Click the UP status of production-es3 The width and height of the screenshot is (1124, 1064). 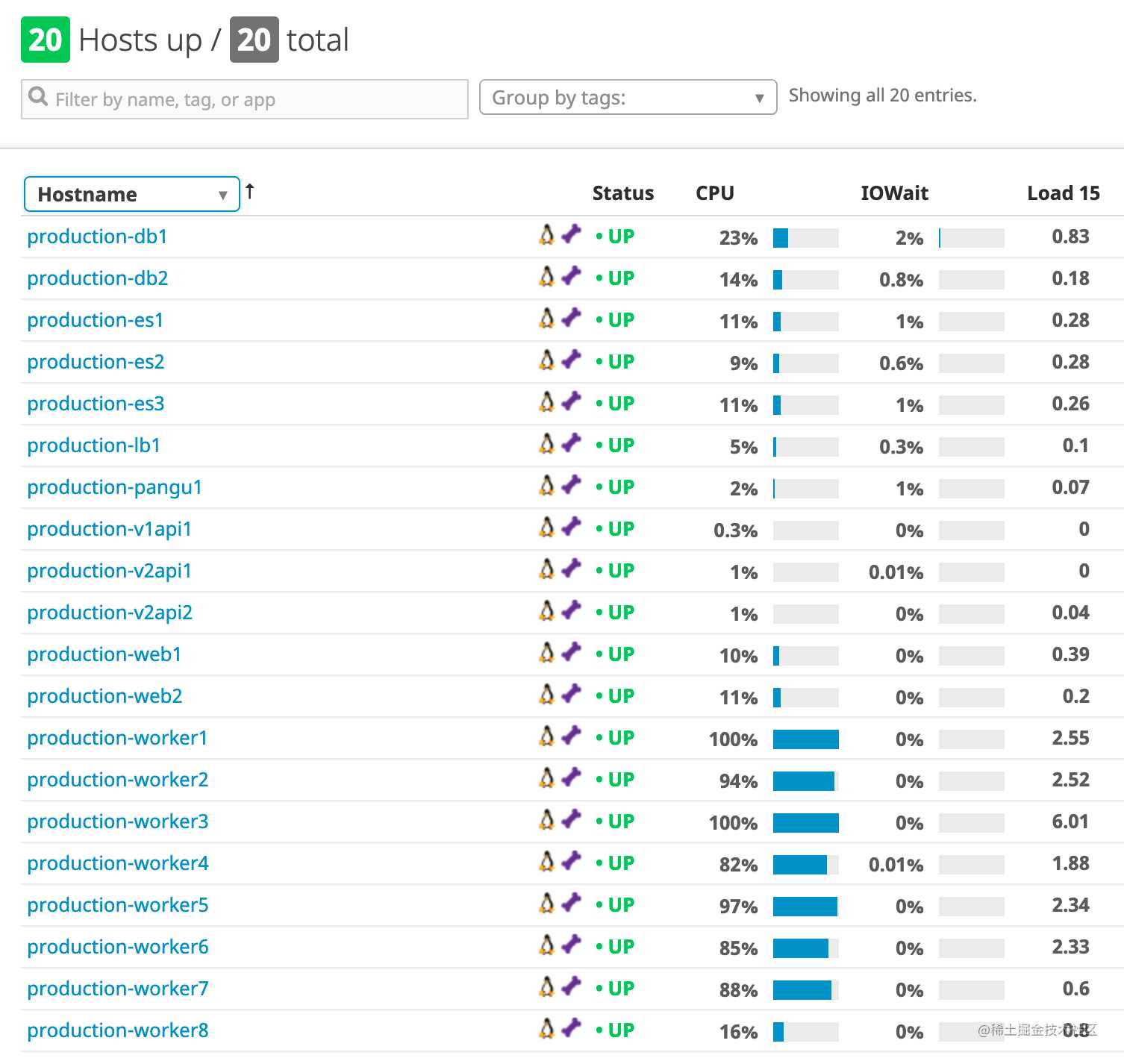pos(616,404)
